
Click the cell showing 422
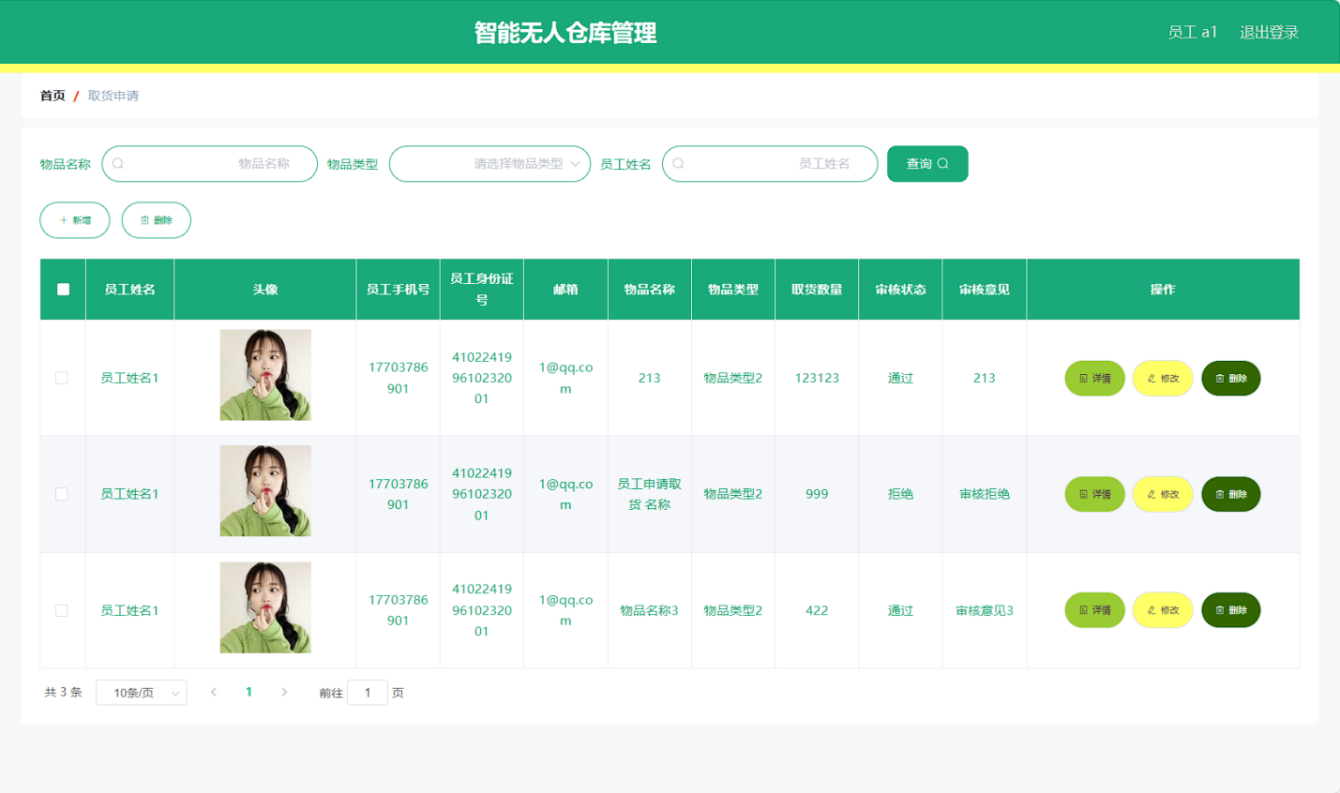point(817,610)
